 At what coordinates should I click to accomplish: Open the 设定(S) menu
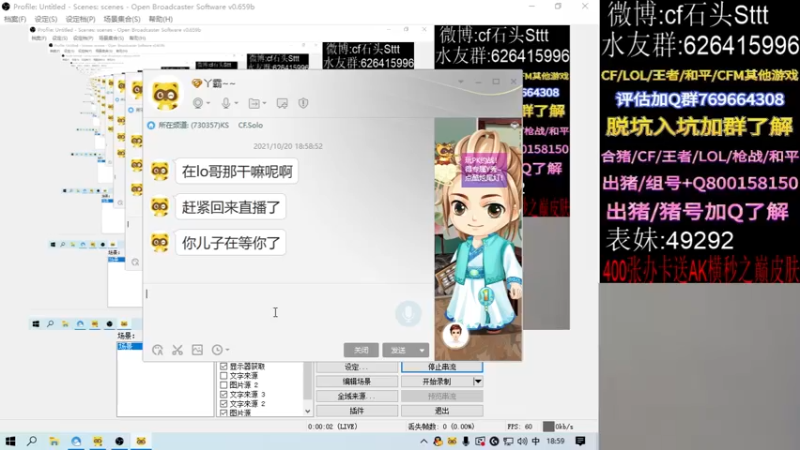[x=45, y=19]
